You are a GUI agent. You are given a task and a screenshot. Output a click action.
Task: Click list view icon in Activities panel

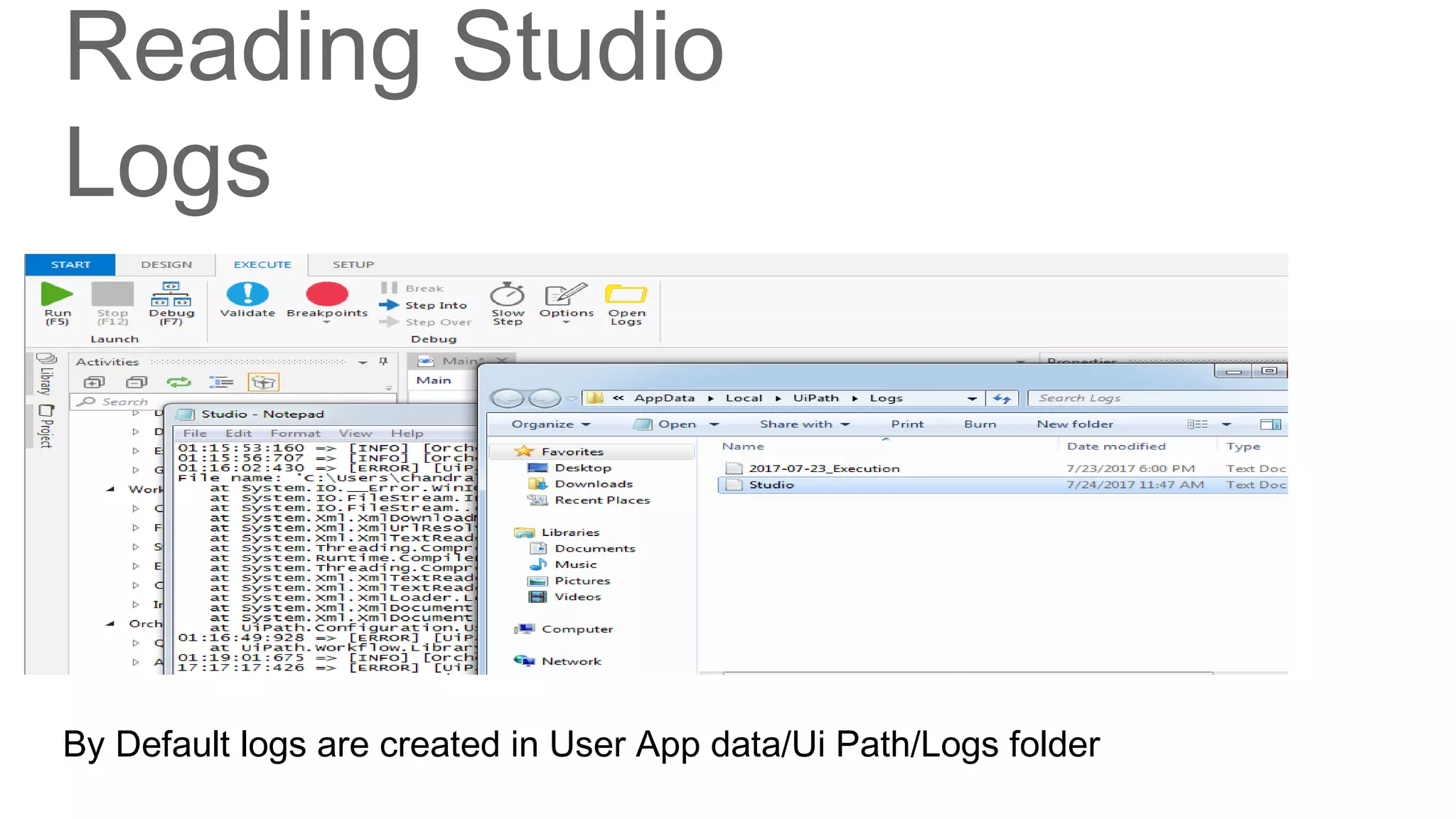click(221, 382)
